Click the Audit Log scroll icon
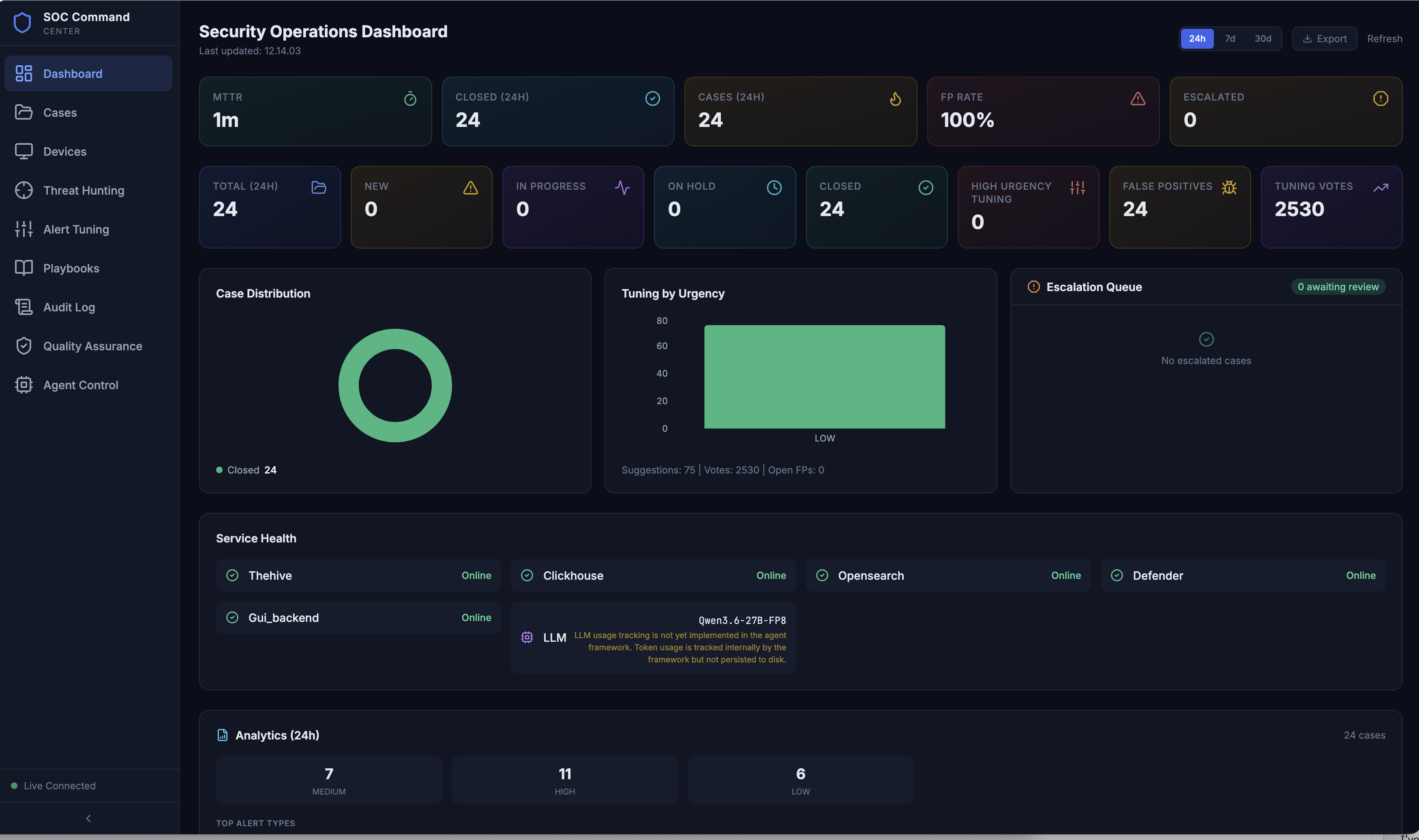The height and width of the screenshot is (840, 1419). point(24,307)
